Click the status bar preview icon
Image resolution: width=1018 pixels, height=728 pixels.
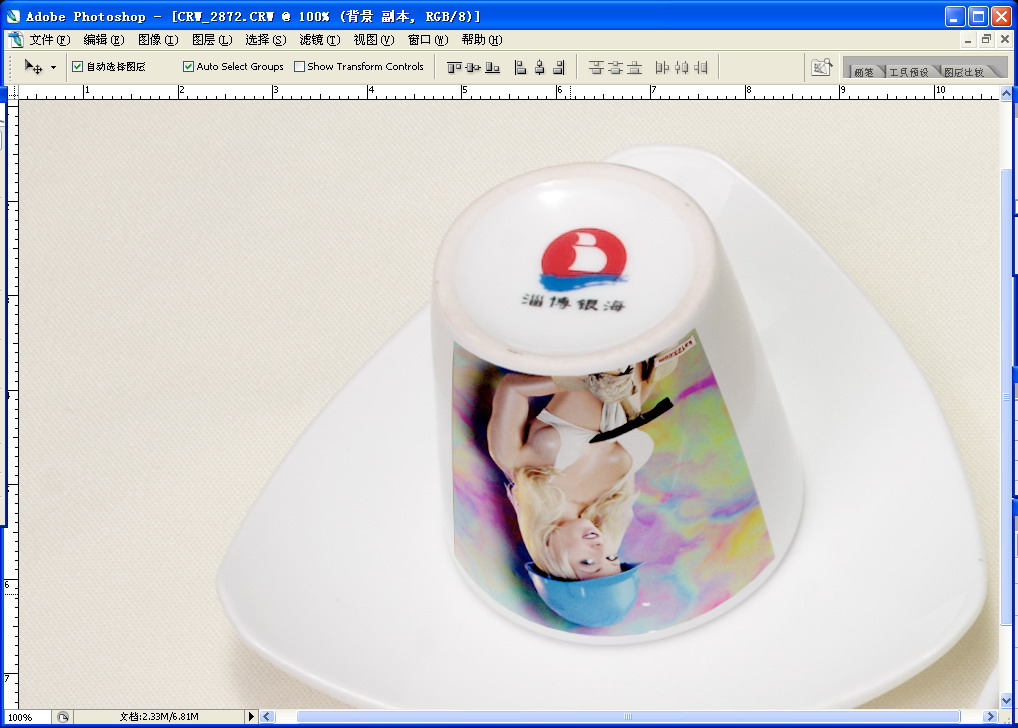(62, 717)
